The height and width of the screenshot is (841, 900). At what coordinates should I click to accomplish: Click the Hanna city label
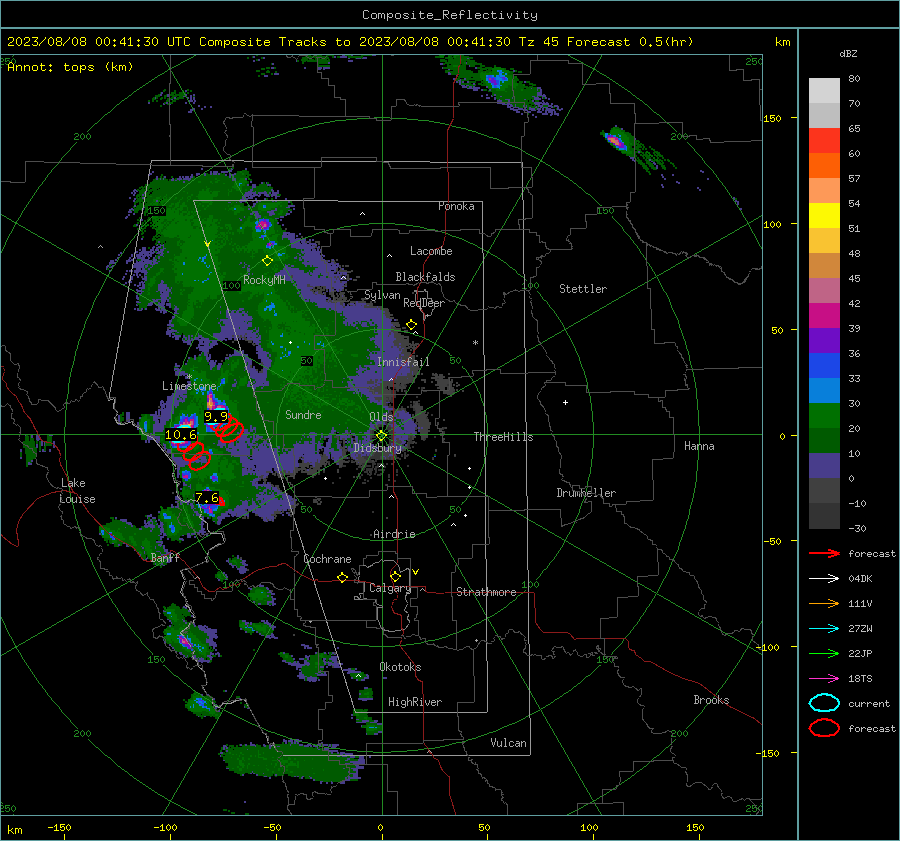pyautogui.click(x=699, y=446)
